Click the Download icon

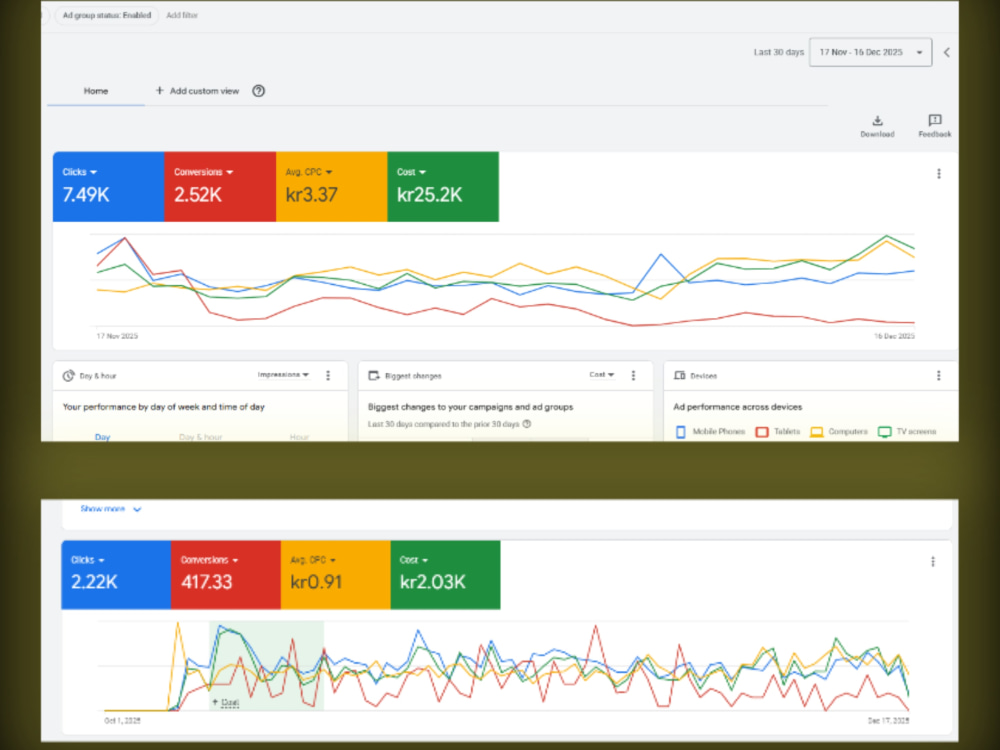pos(877,121)
